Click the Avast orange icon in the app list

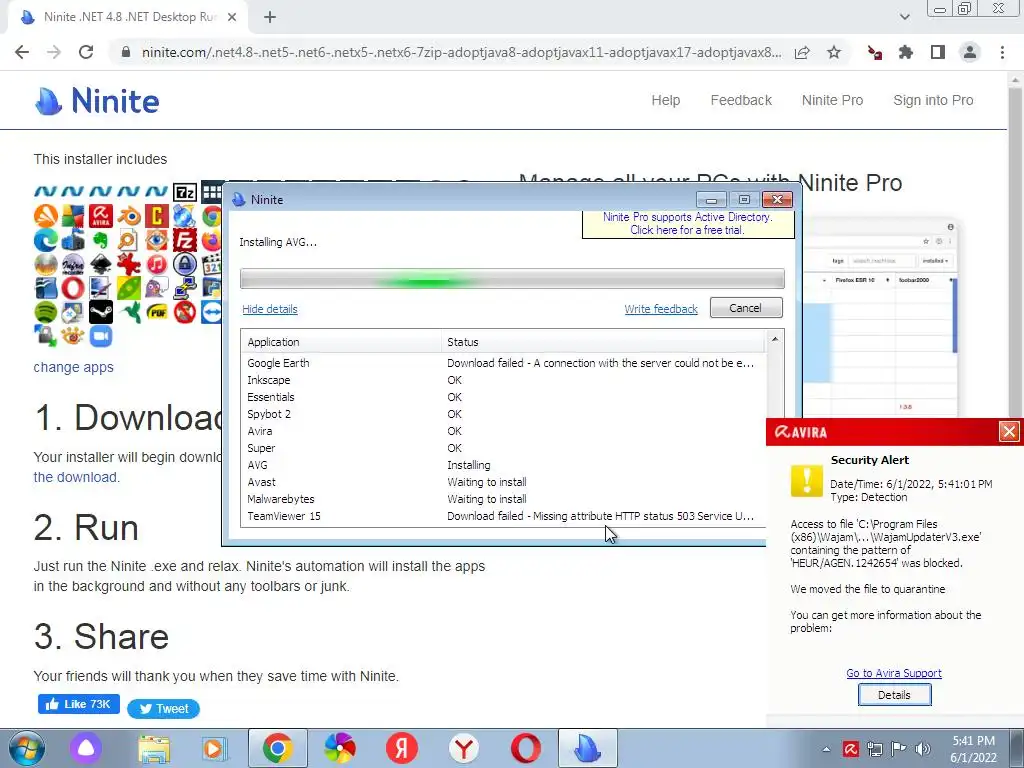(x=46, y=216)
